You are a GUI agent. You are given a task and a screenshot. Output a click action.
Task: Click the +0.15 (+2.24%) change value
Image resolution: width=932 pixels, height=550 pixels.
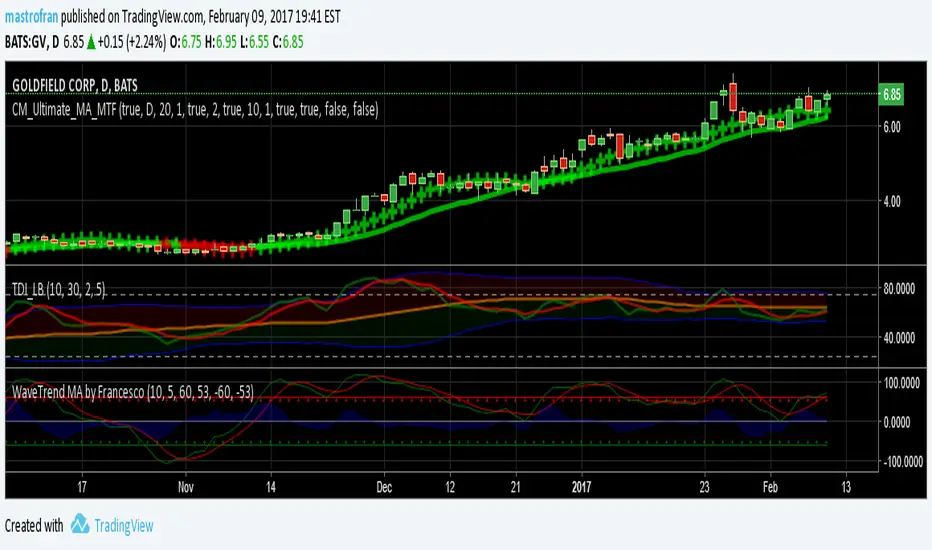pyautogui.click(x=132, y=42)
